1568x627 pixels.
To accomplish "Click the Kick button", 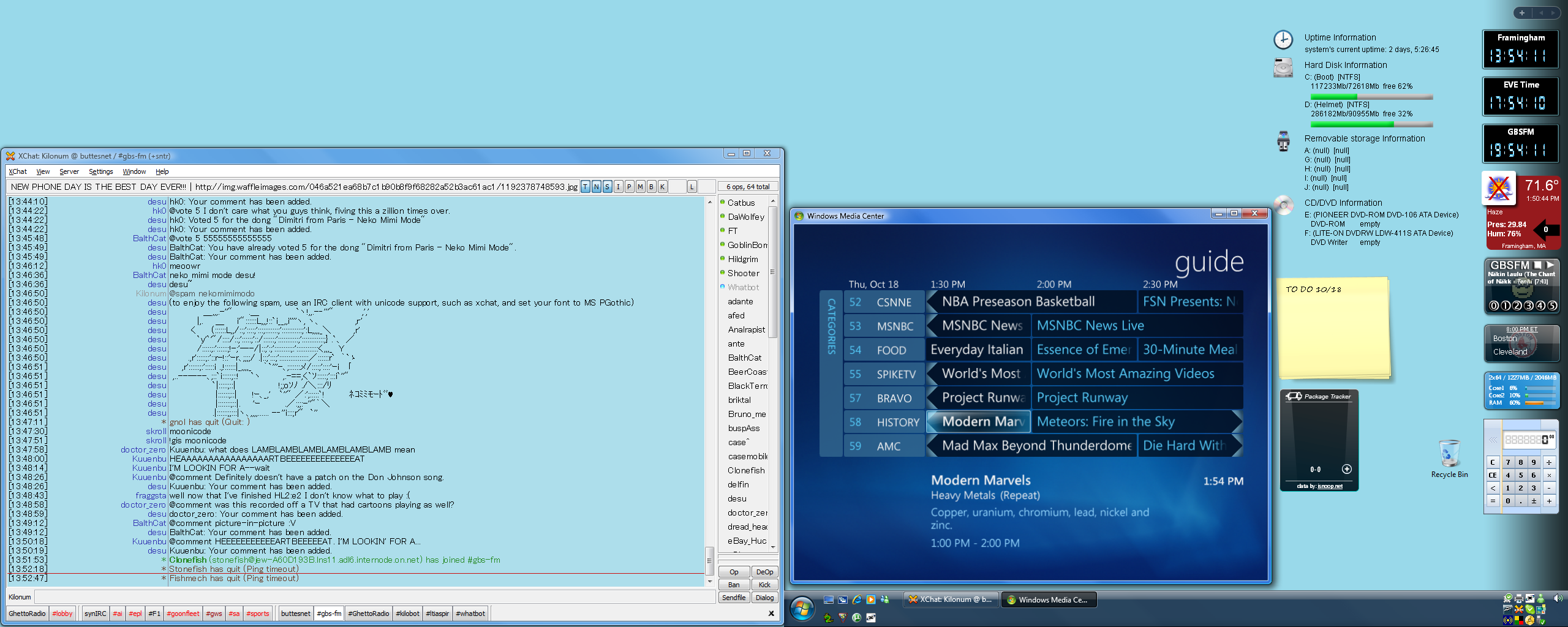I will pos(764,585).
